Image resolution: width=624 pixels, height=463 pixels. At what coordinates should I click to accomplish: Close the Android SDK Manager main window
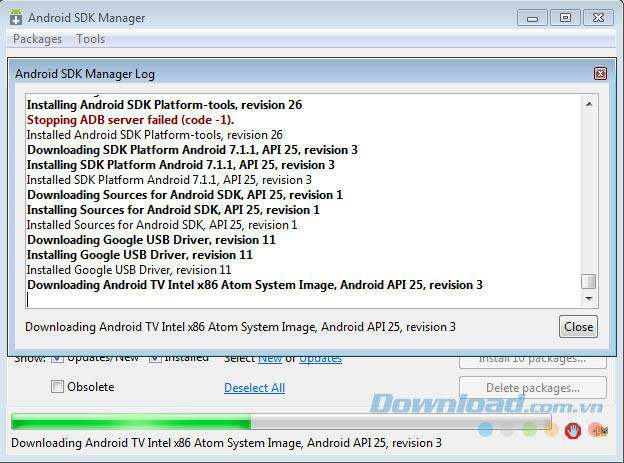598,18
